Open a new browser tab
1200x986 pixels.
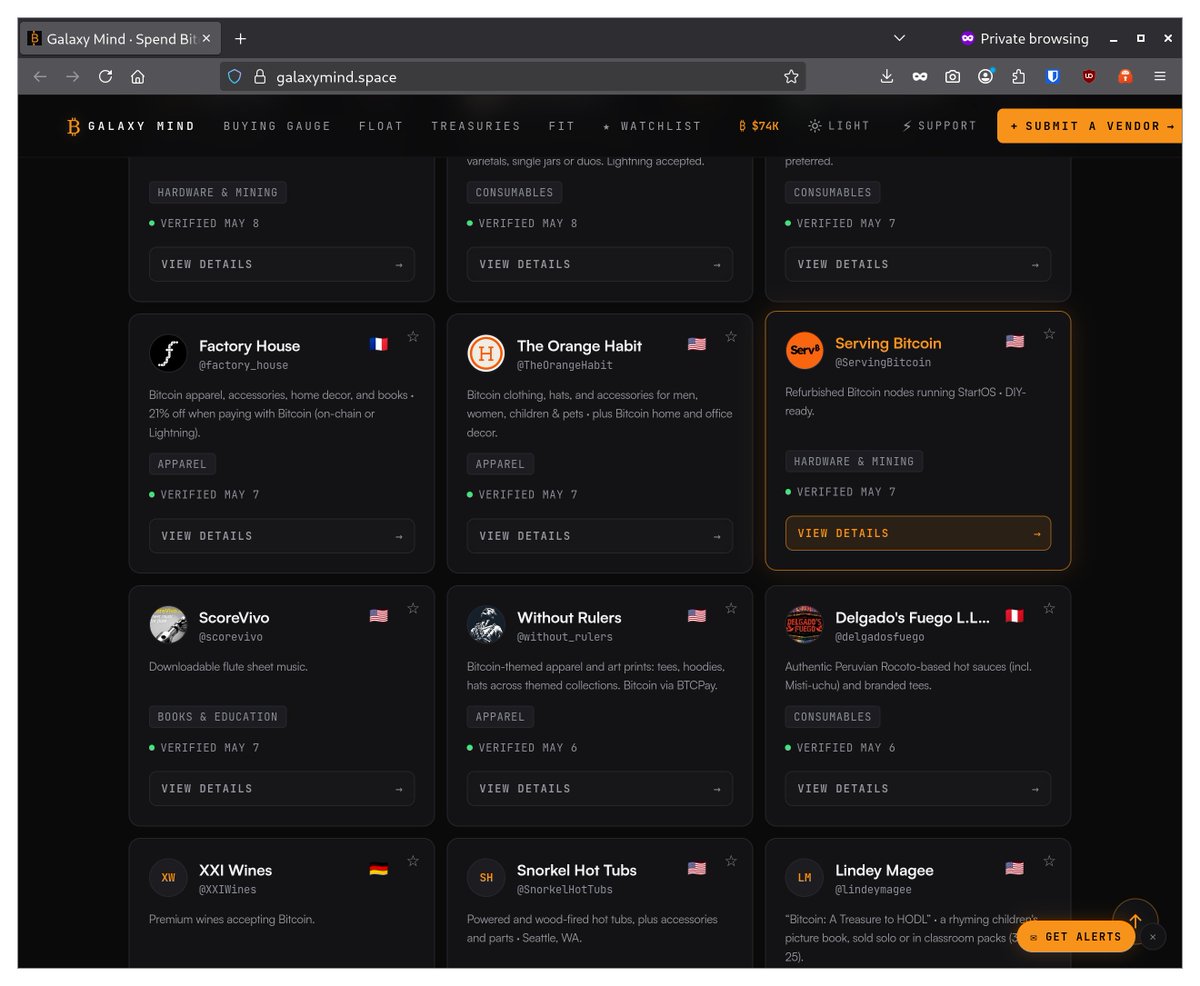pyautogui.click(x=240, y=38)
